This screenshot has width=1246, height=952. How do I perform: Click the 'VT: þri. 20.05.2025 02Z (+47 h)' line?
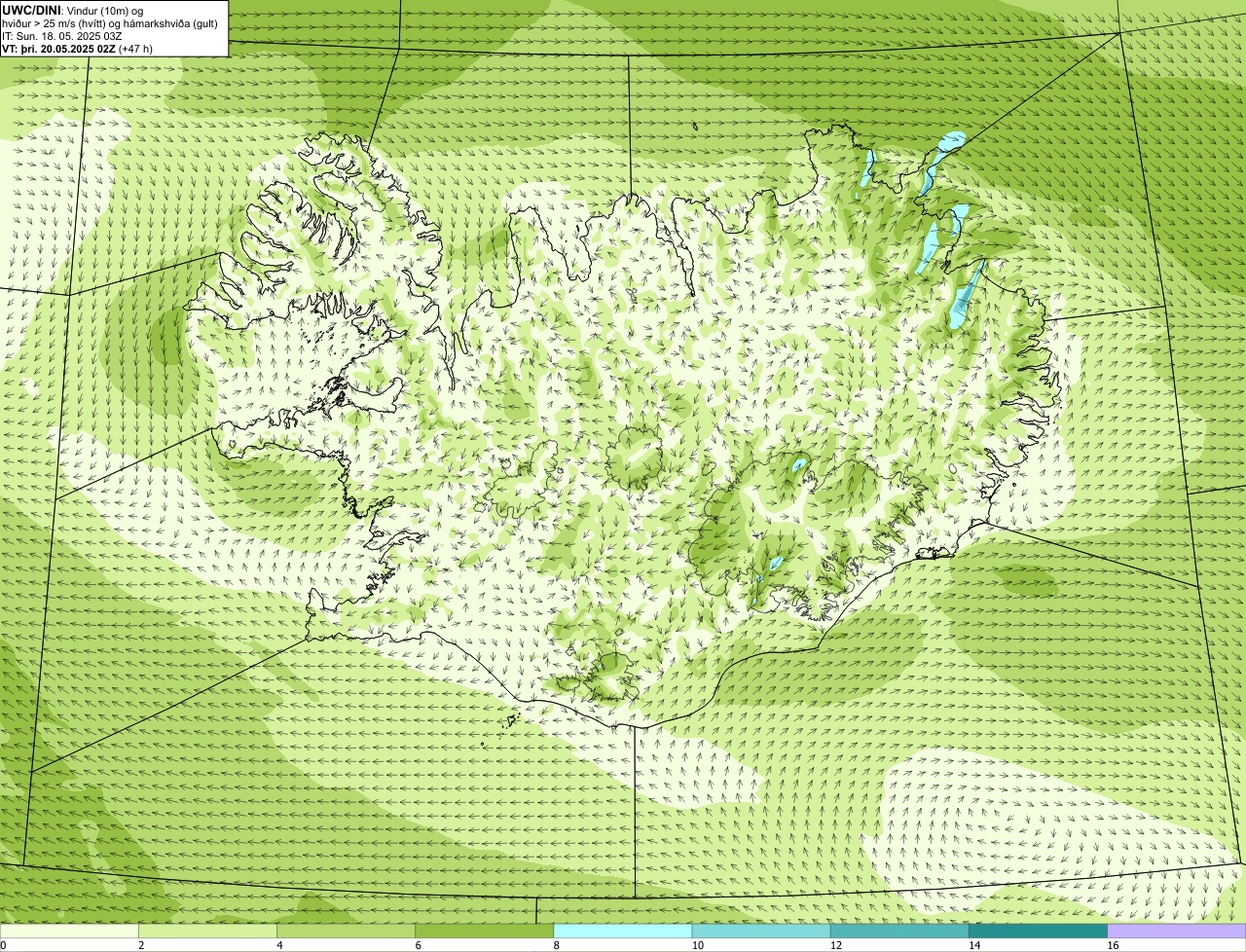[77, 48]
